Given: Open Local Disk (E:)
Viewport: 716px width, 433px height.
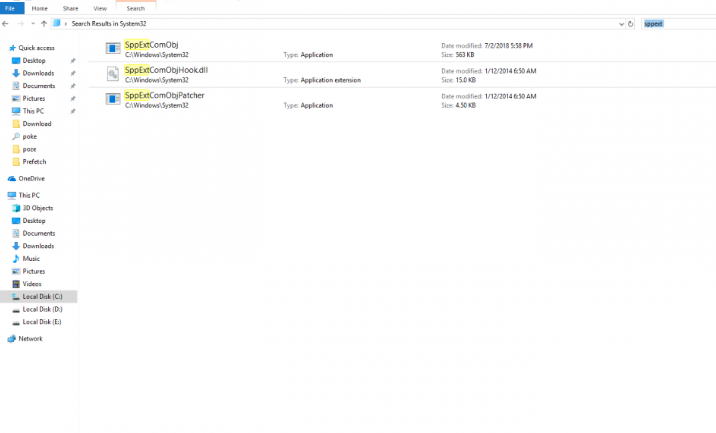Looking at the screenshot, I should coord(42,322).
